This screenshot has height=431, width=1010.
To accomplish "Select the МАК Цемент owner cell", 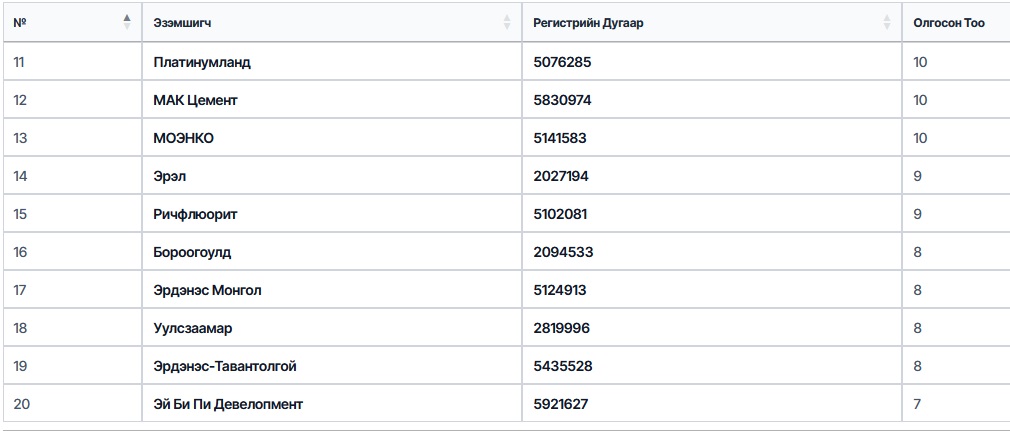I will pyautogui.click(x=332, y=100).
